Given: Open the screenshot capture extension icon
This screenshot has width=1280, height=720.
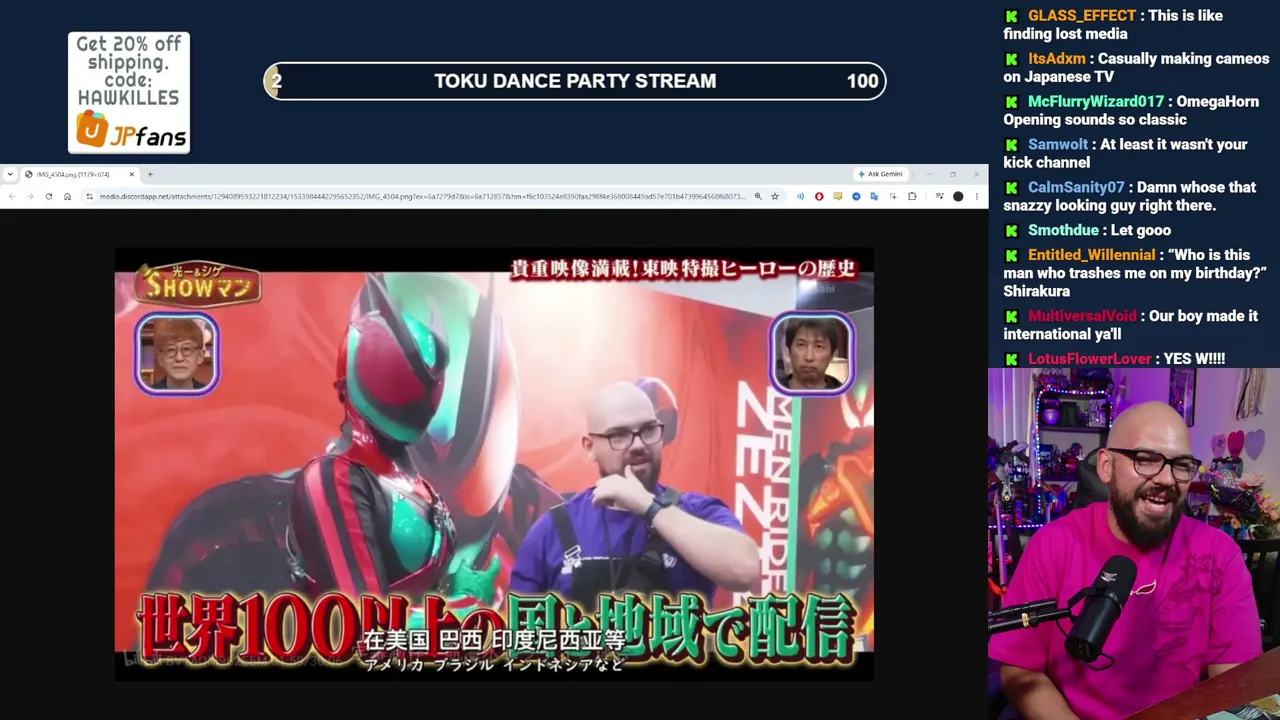Looking at the screenshot, I should point(893,197).
